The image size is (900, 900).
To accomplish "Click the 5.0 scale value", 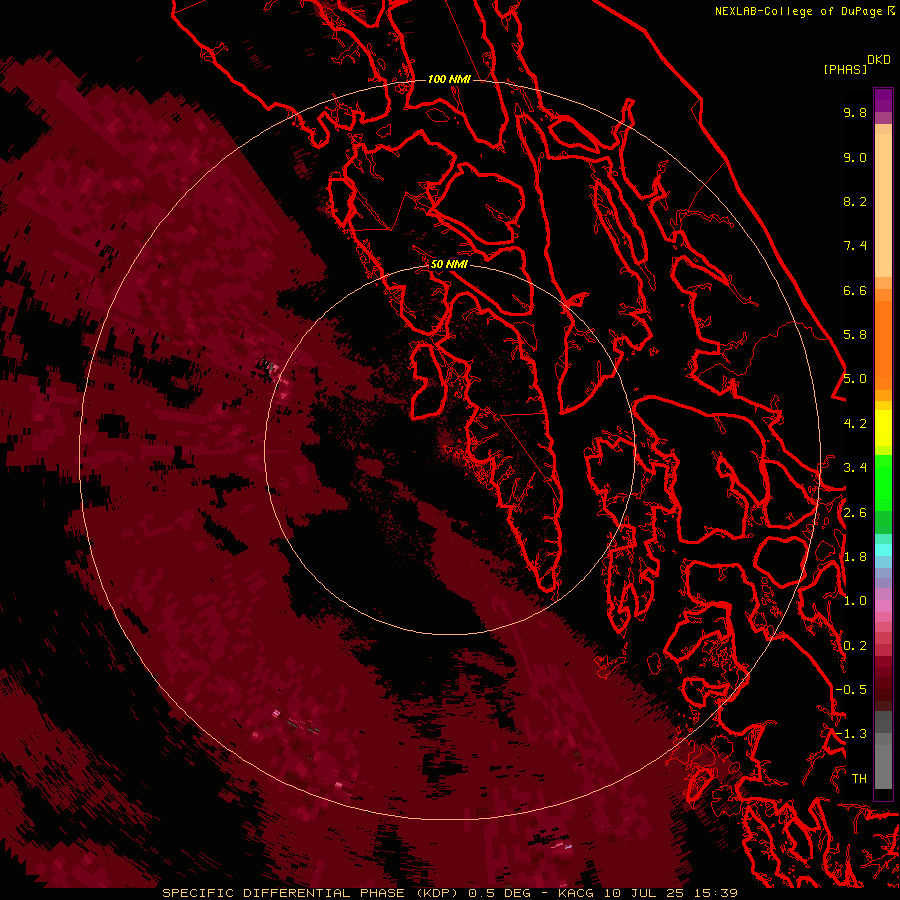I will (855, 379).
